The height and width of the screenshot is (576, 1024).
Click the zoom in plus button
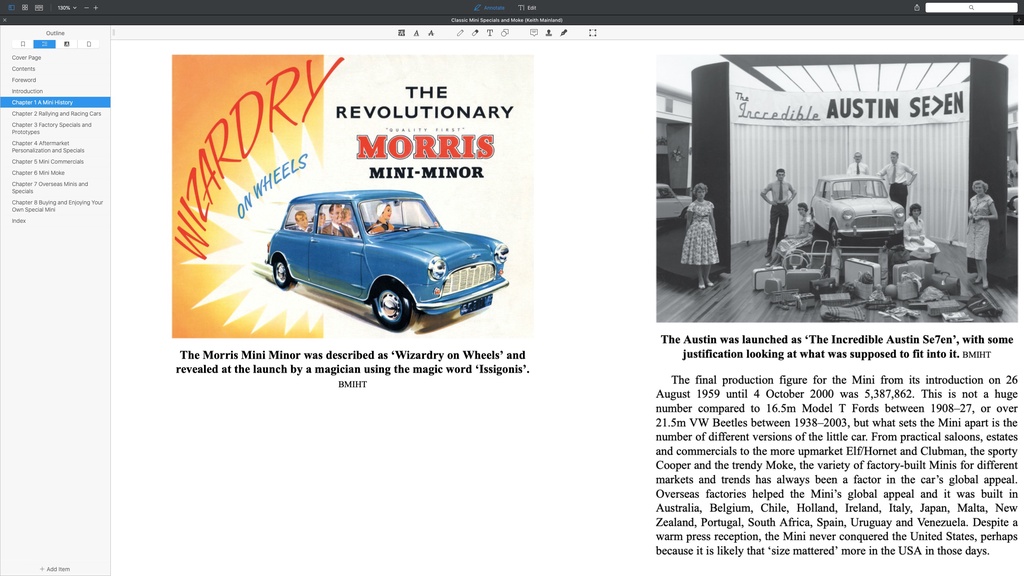(96, 7)
